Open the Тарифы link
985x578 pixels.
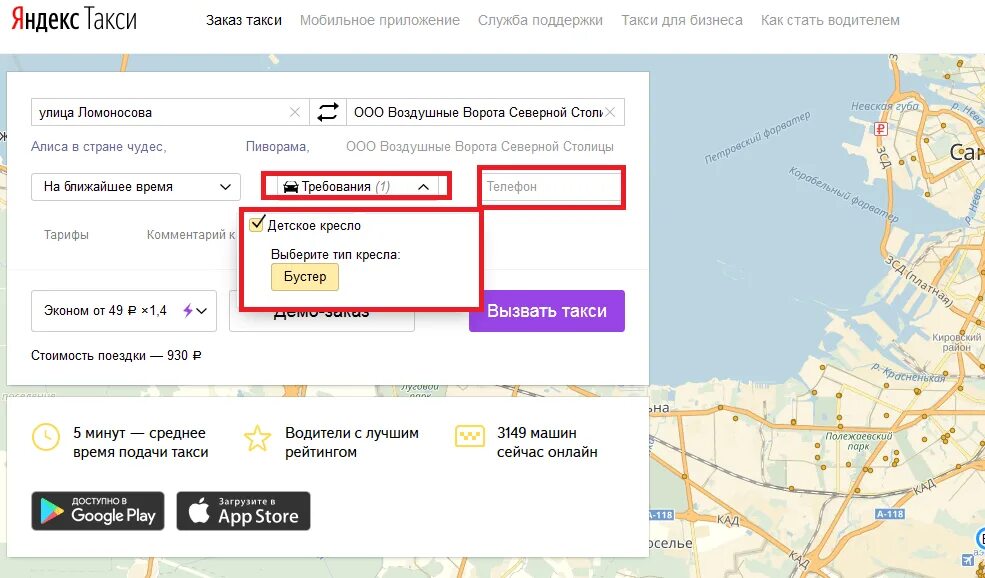click(x=66, y=234)
